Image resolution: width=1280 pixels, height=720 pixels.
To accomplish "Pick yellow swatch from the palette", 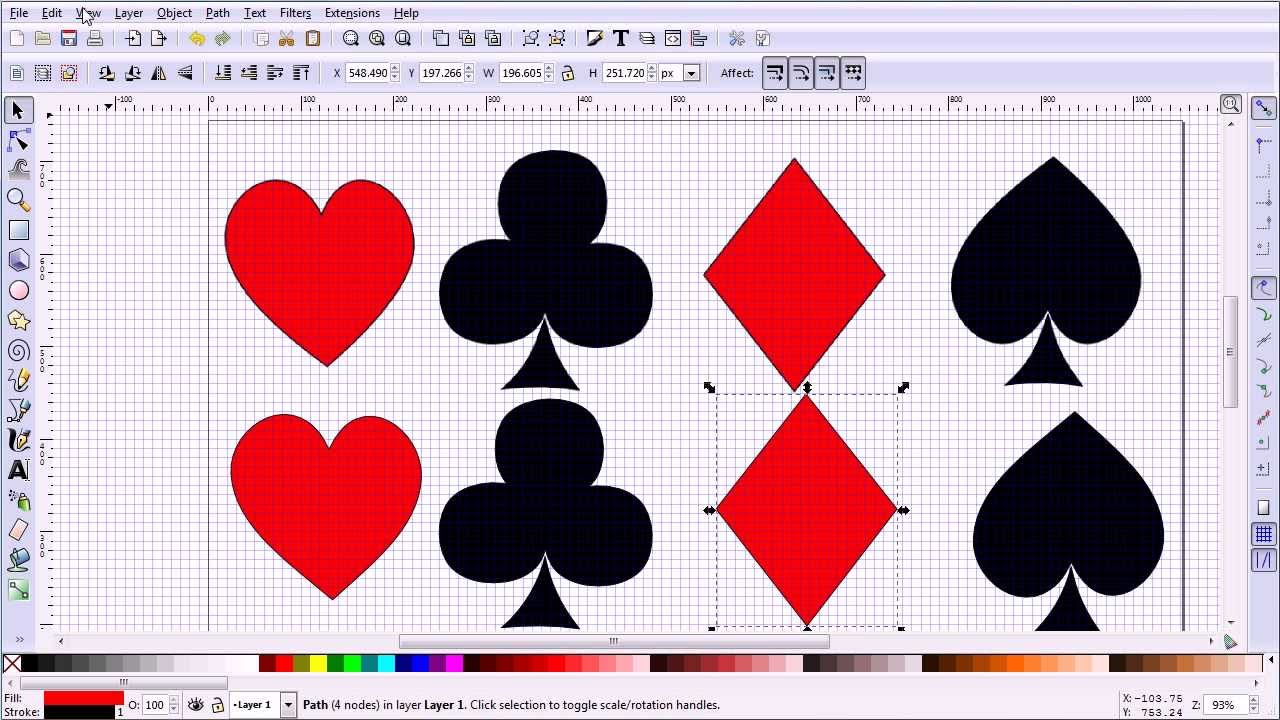I will click(318, 663).
